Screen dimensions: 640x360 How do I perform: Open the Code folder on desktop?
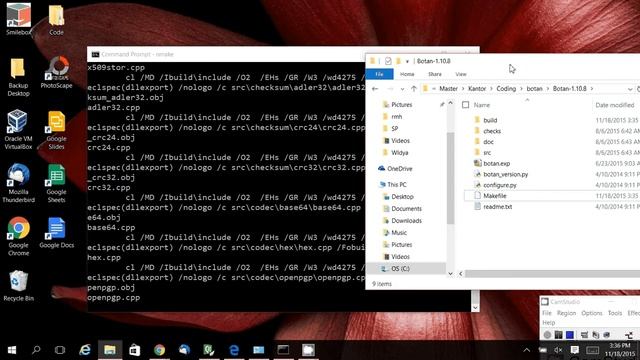click(x=56, y=19)
